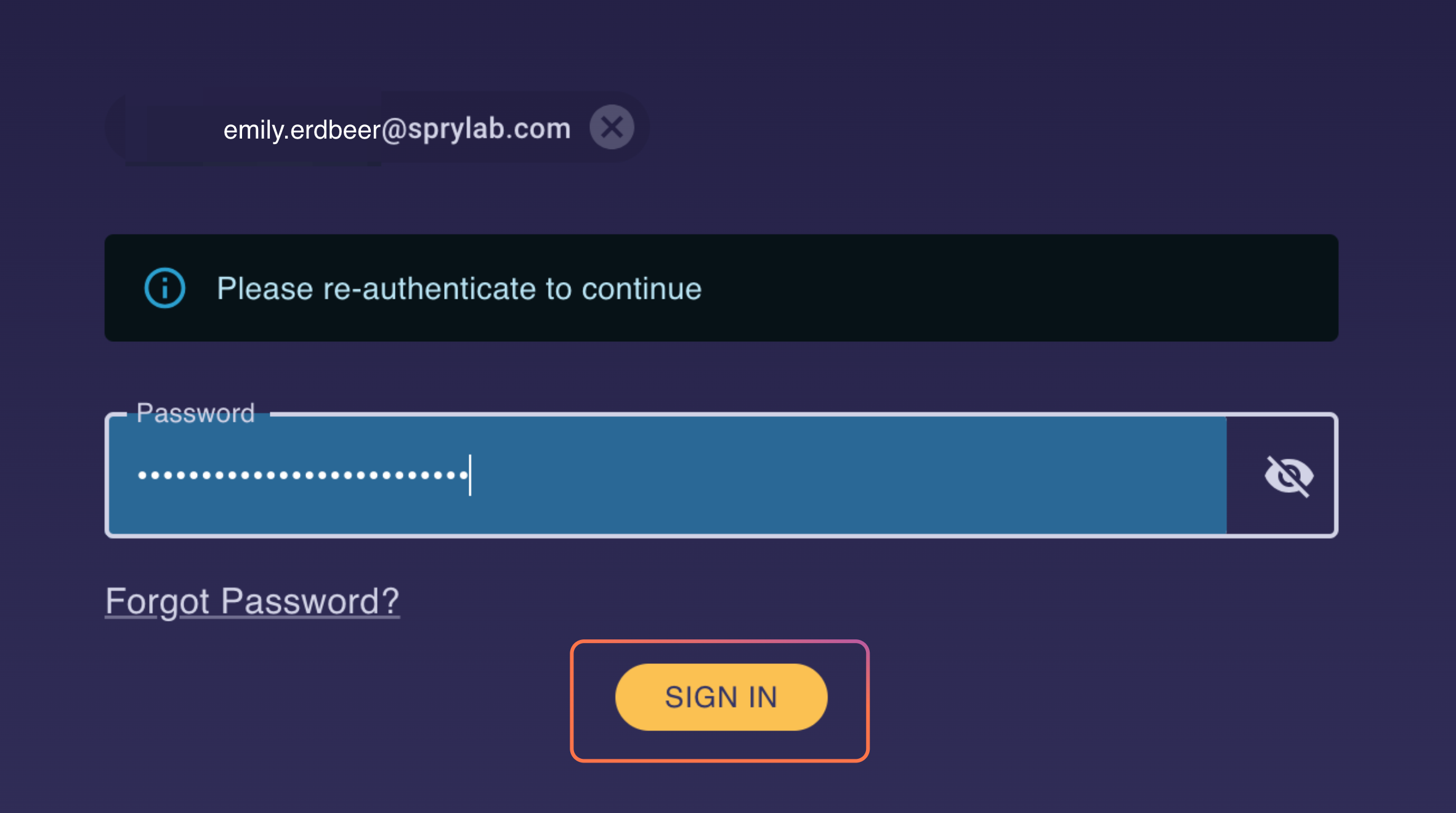Click the masked password dots
The height and width of the screenshot is (813, 1456).
pyautogui.click(x=302, y=475)
